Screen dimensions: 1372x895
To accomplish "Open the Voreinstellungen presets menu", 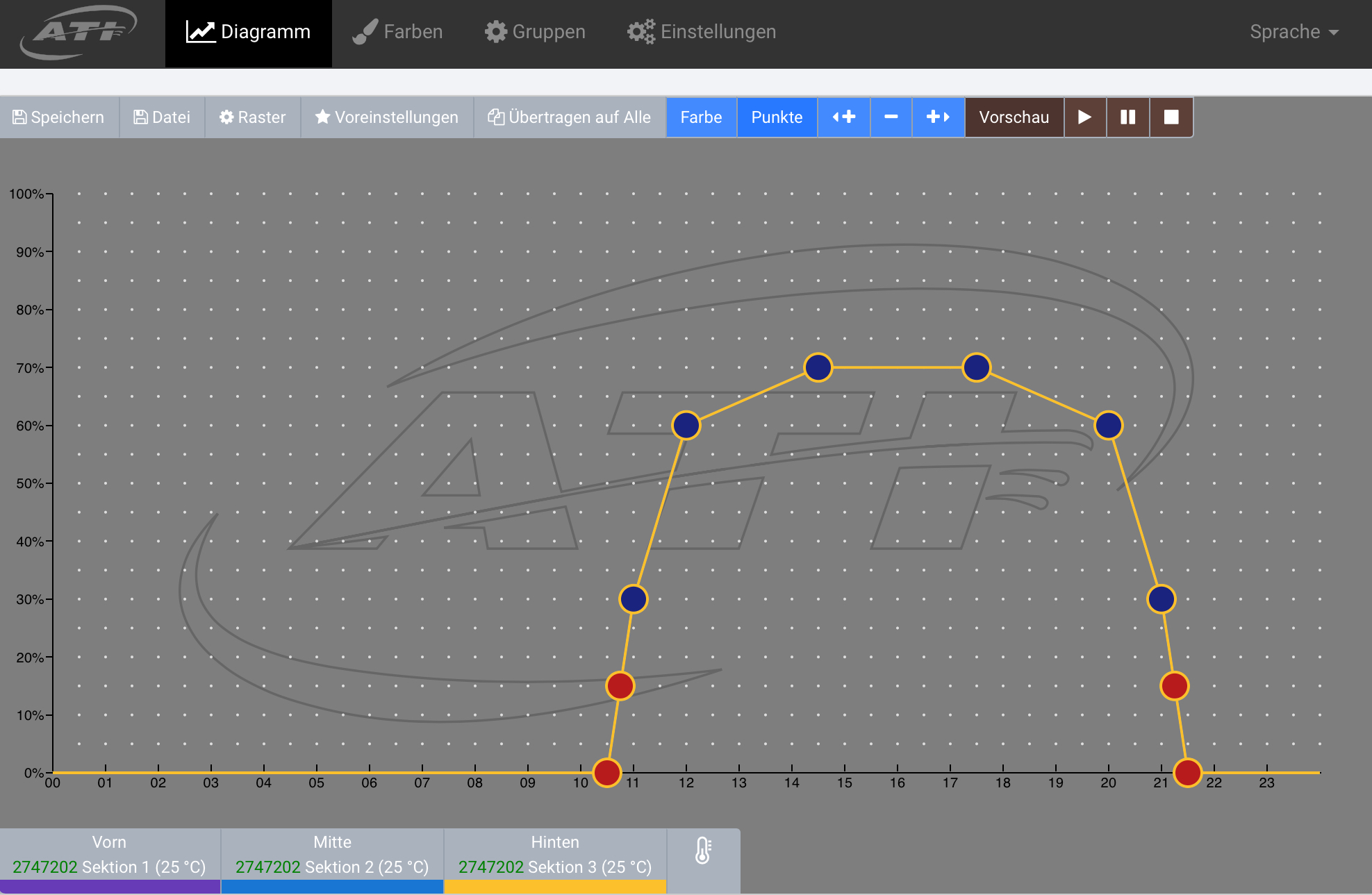I will click(387, 117).
